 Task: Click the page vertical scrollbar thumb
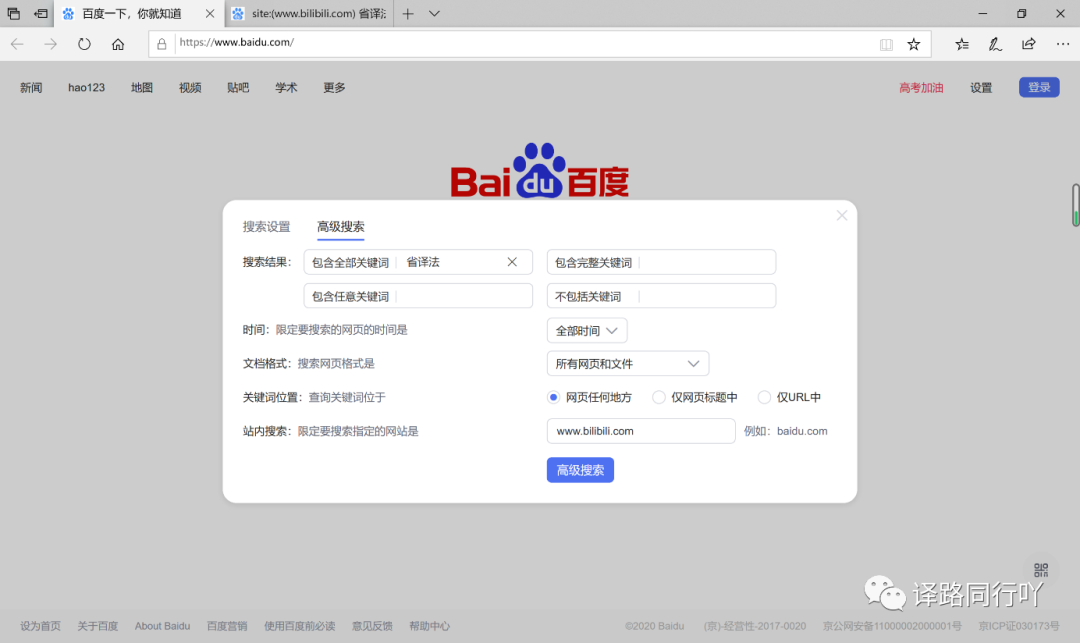click(1075, 204)
